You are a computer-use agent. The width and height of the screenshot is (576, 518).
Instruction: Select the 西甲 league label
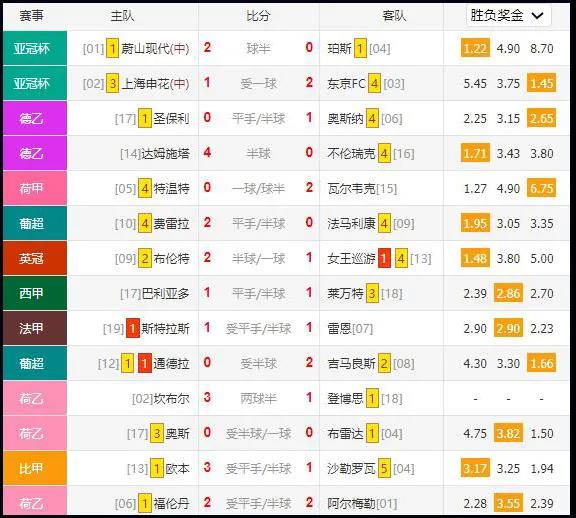coord(35,293)
